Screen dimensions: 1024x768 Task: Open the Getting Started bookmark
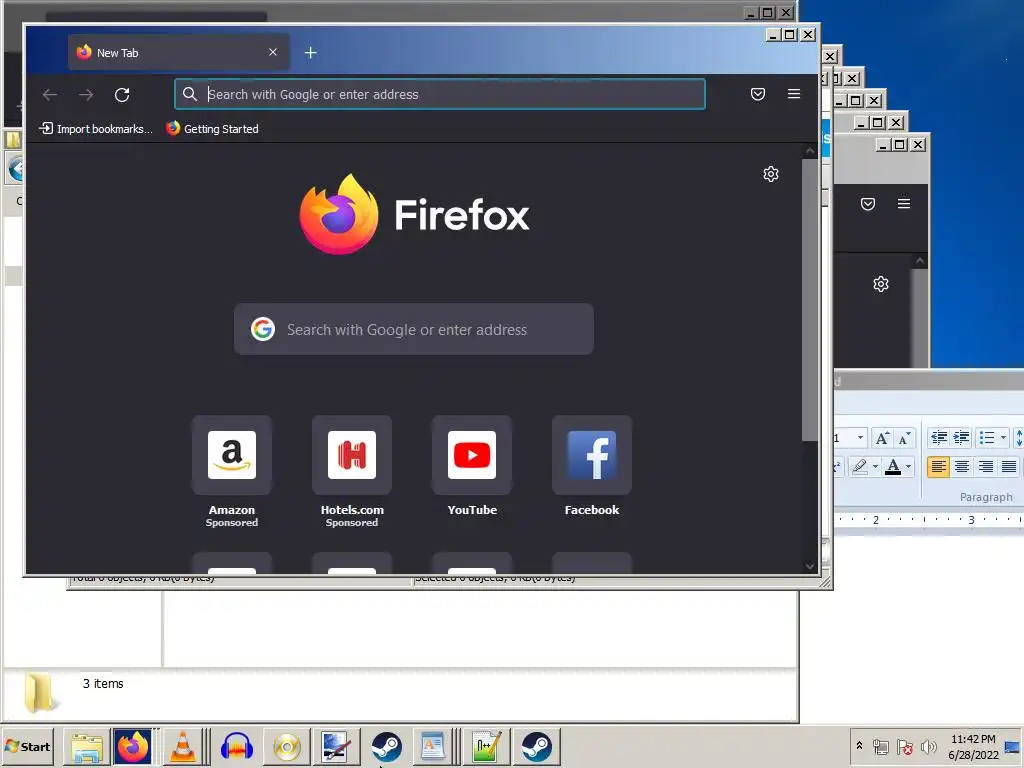[x=212, y=129]
